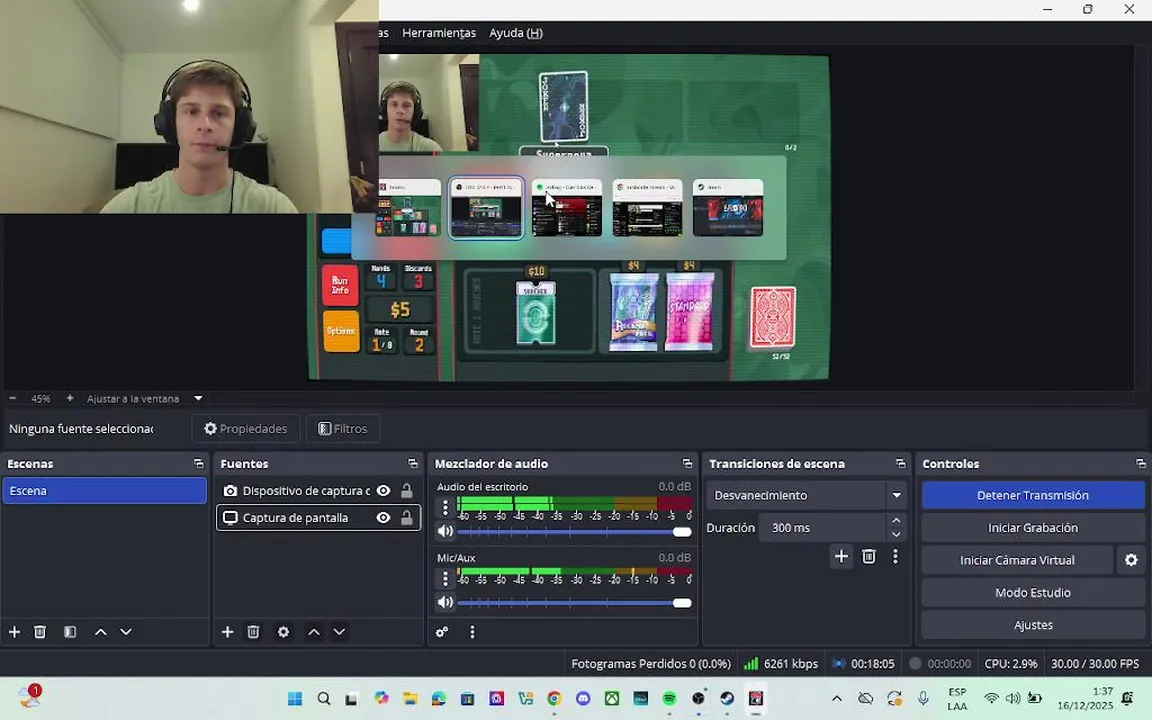Undock the Transiciones de escena panel

tap(901, 464)
